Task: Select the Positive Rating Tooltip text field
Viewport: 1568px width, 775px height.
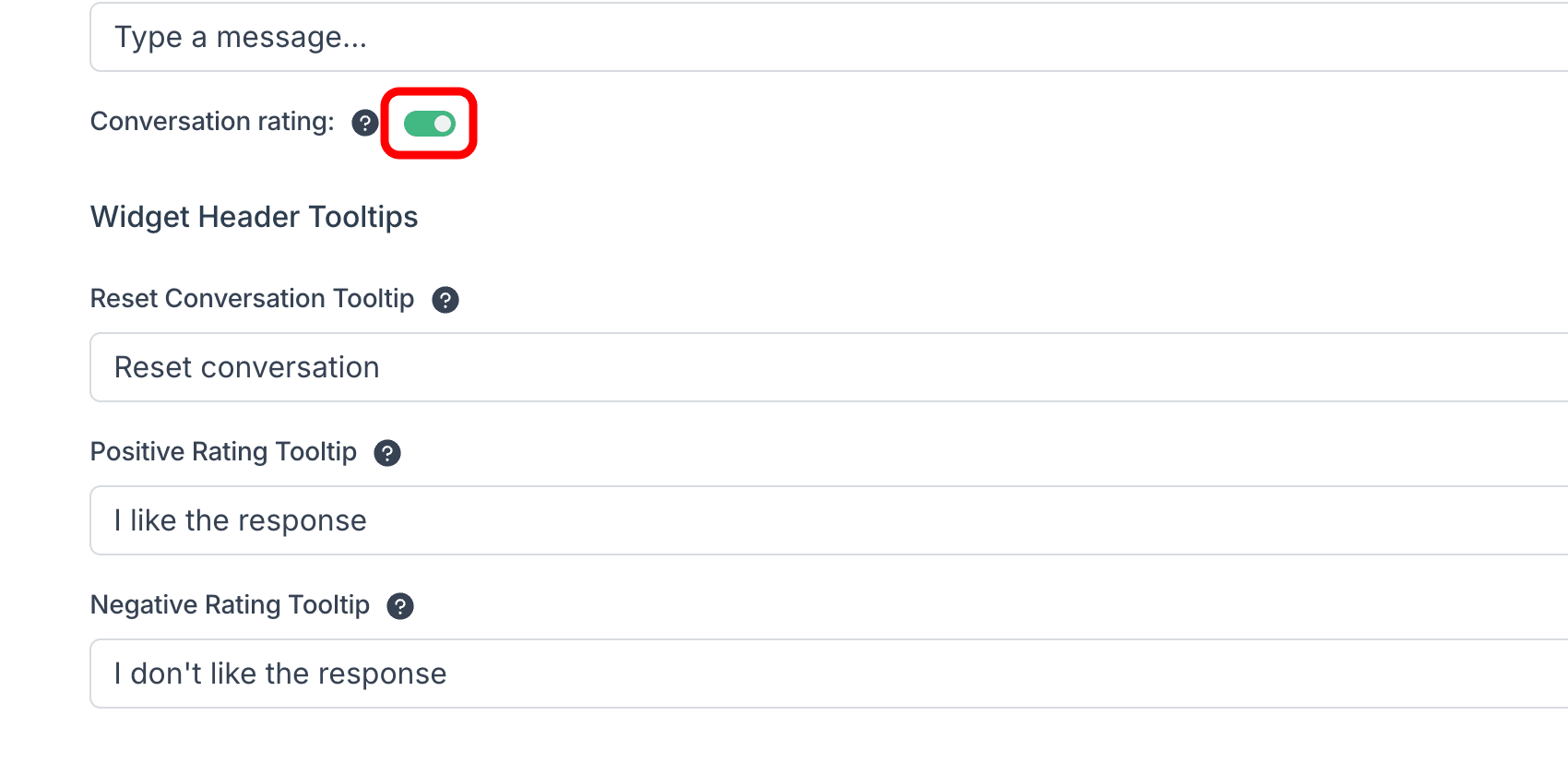Action: pos(830,521)
